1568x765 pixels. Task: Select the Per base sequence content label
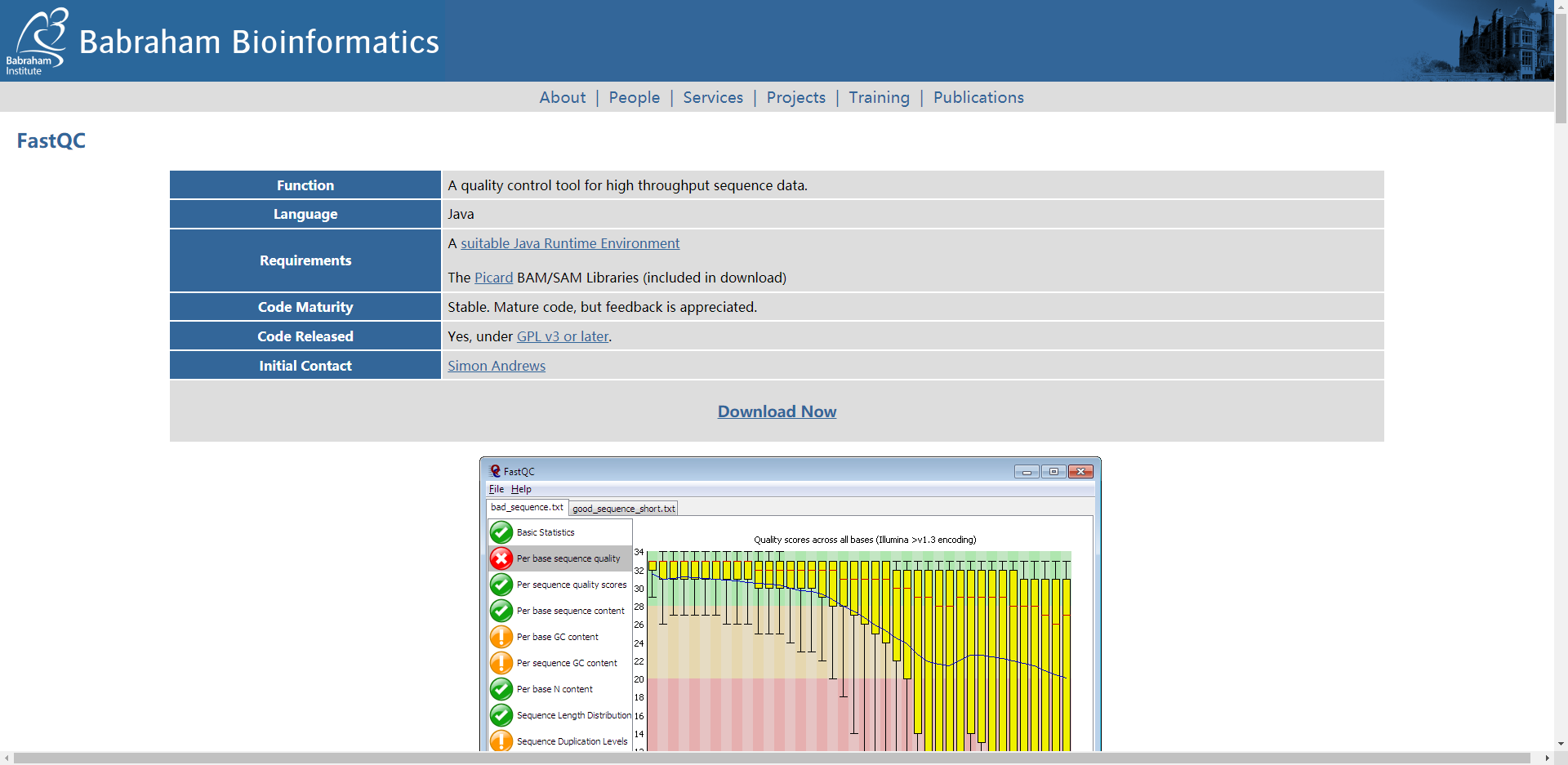(x=570, y=611)
